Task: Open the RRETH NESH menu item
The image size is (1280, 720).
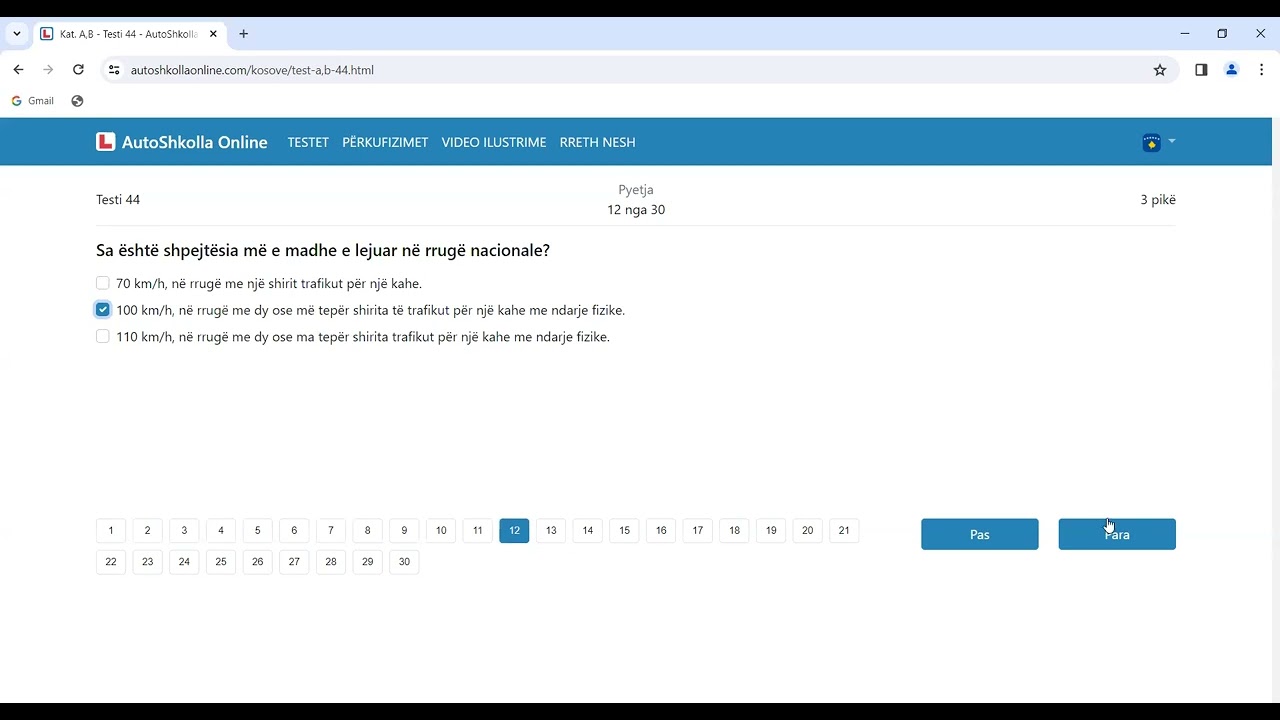Action: [597, 142]
